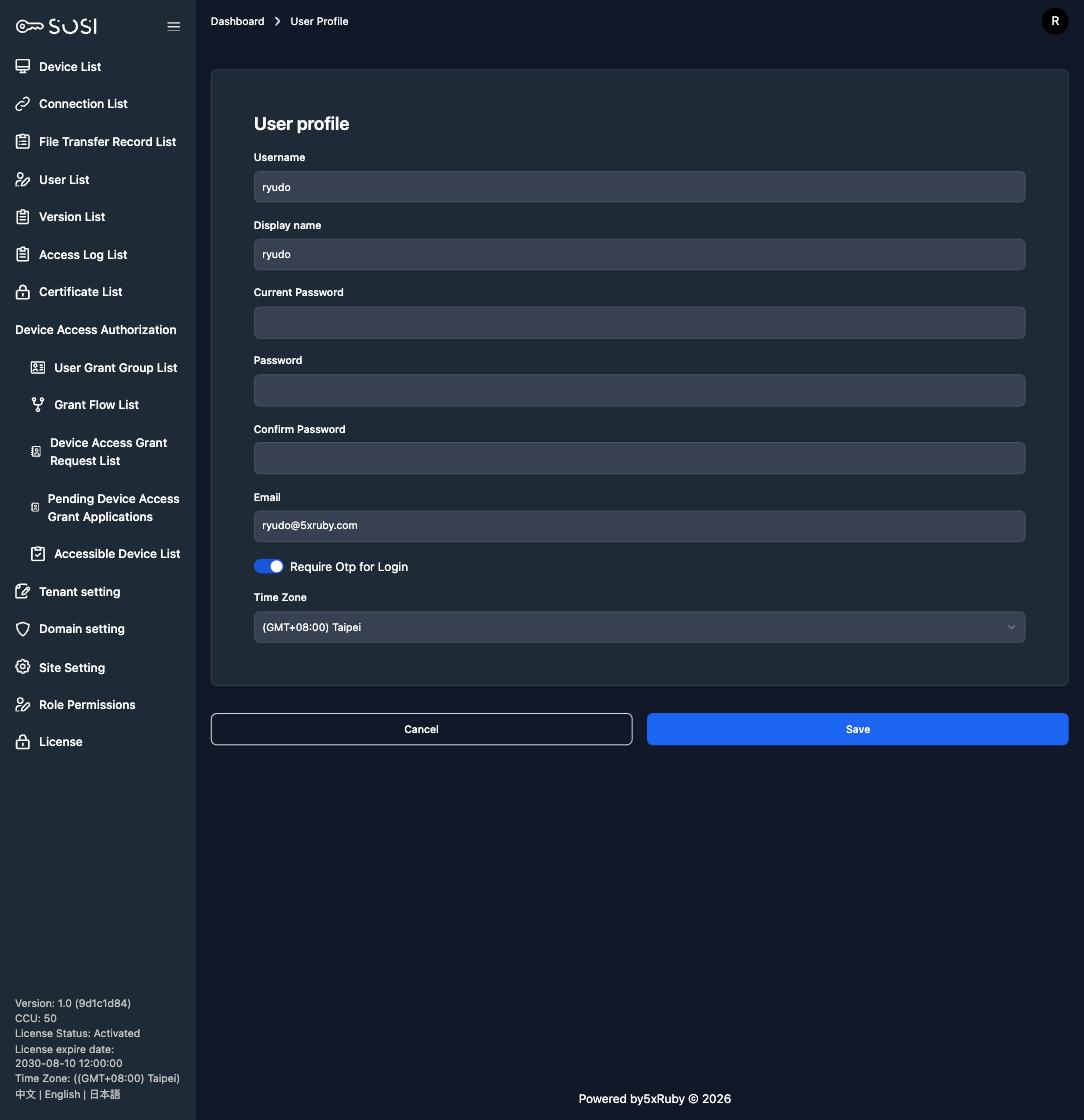Viewport: 1084px width, 1120px height.
Task: Click the Powered by5xRuby footer text
Action: point(655,1099)
